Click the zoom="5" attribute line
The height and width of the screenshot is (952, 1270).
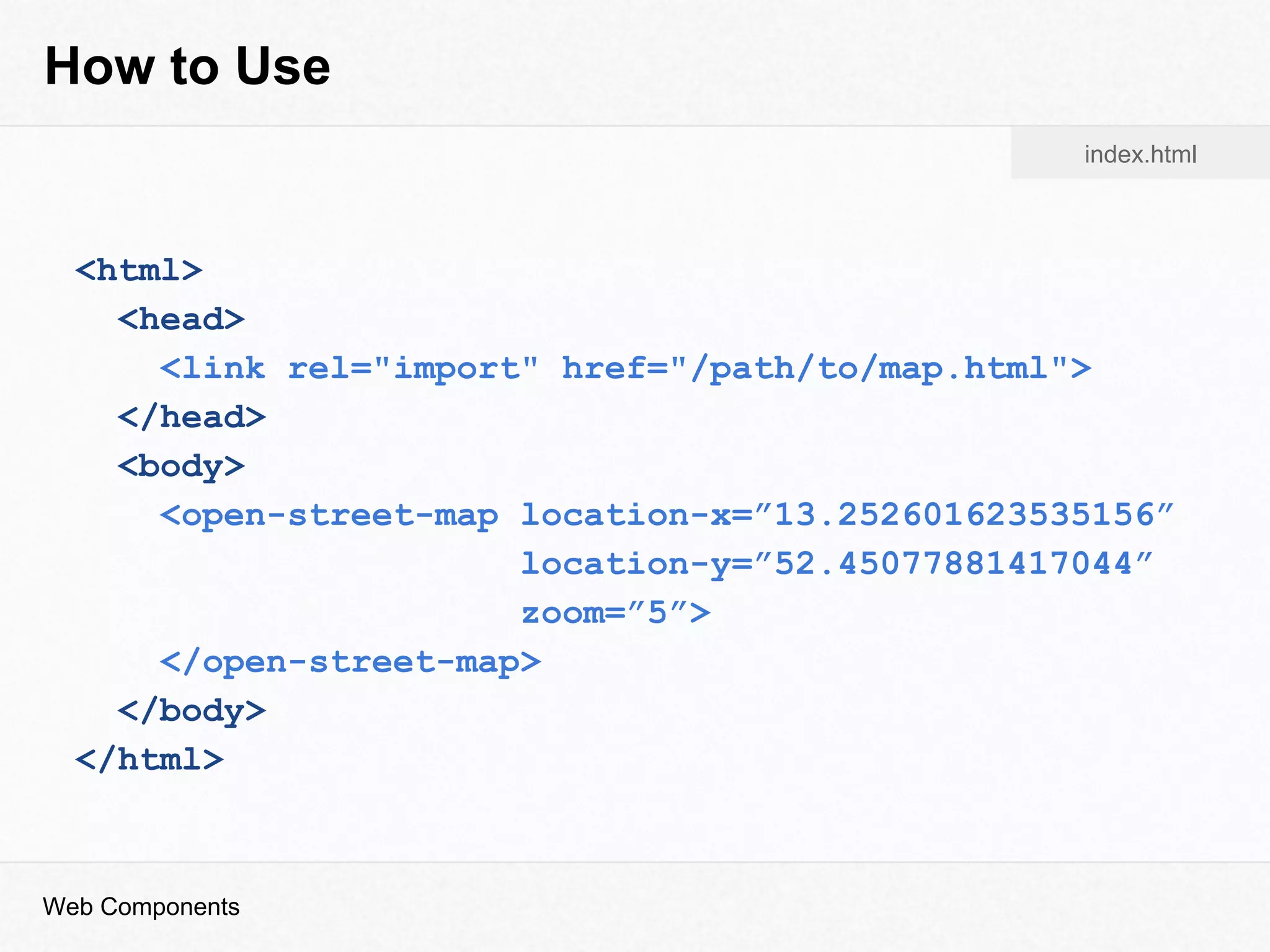(616, 613)
